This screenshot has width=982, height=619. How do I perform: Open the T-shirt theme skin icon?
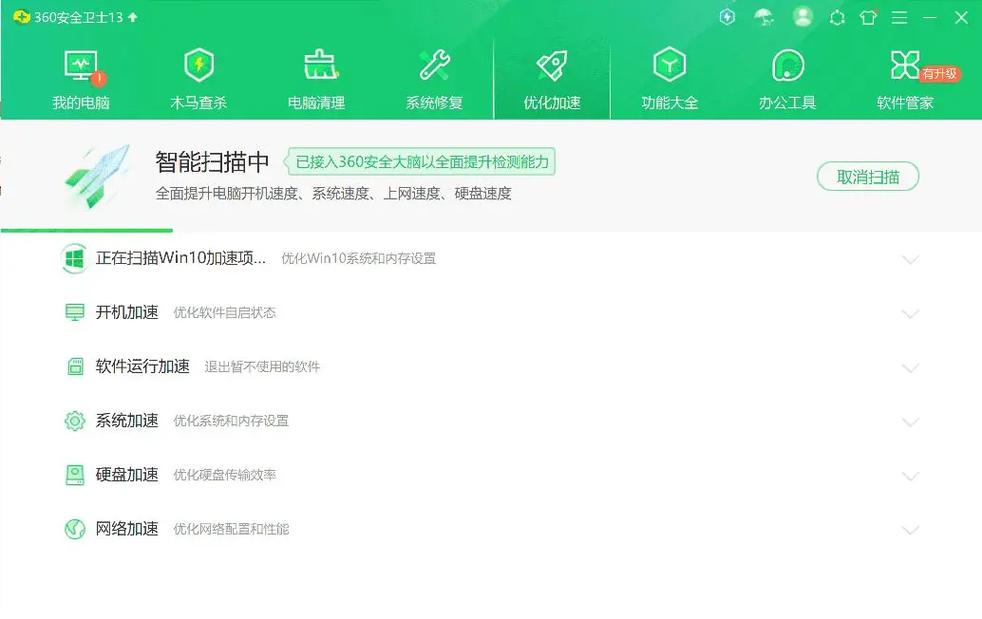(868, 17)
